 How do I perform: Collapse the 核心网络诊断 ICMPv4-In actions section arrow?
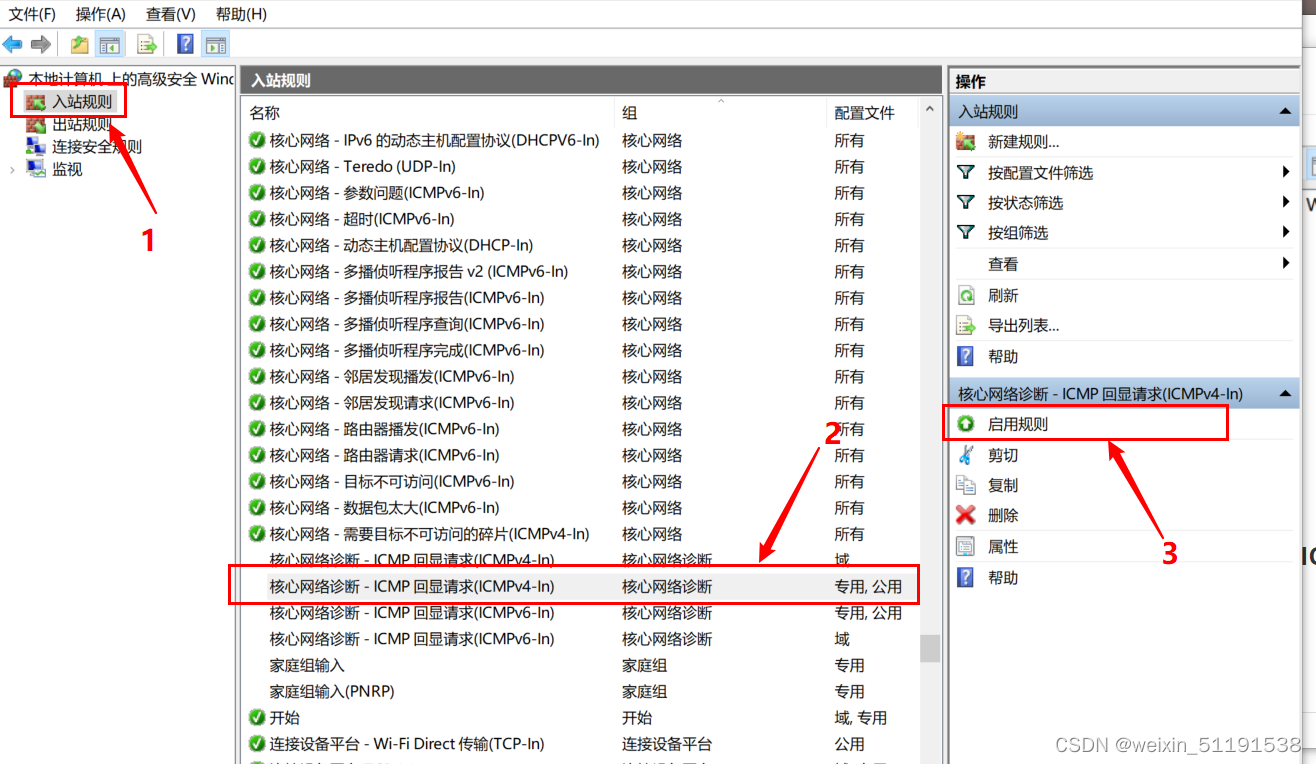coord(1286,394)
